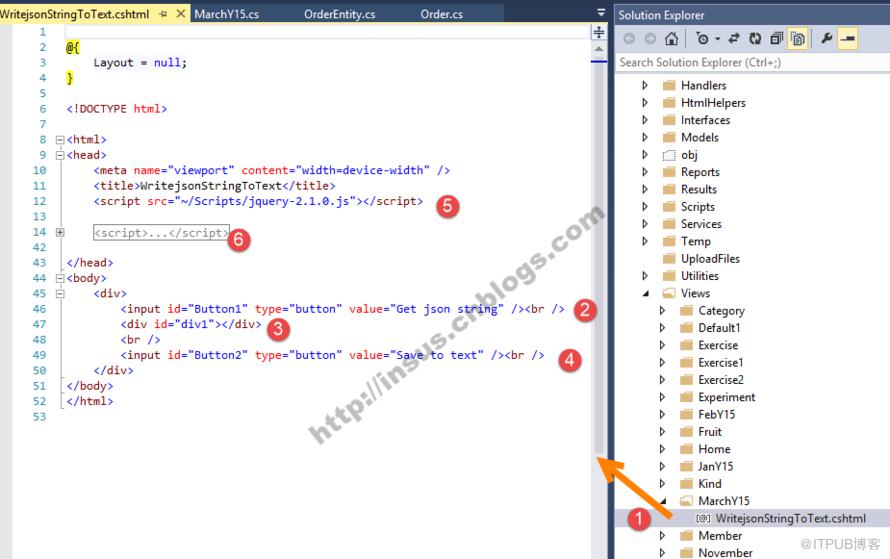The width and height of the screenshot is (890, 559).
Task: Click the FebY15 folder icon
Action: tap(686, 414)
